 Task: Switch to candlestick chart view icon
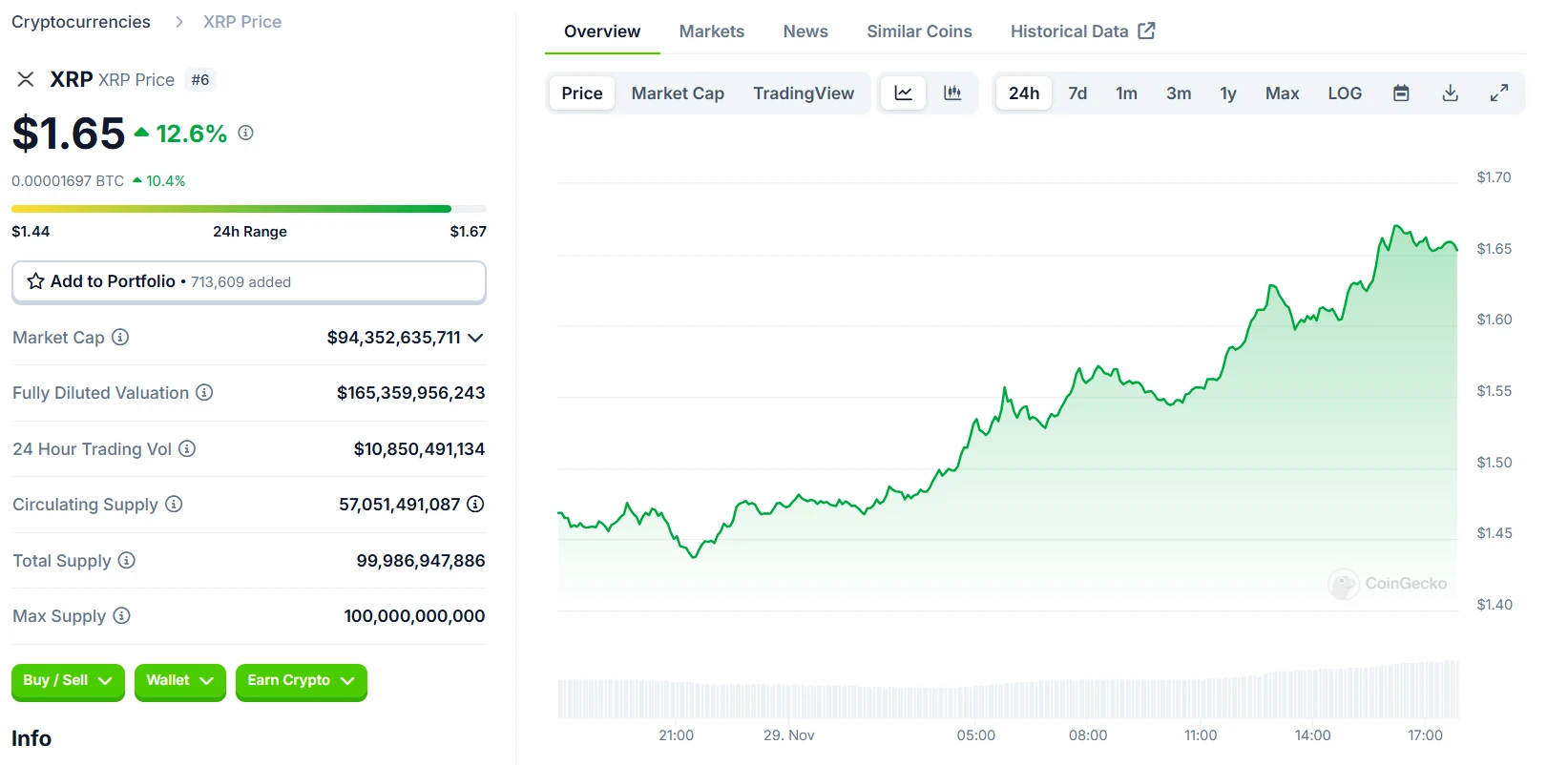[x=952, y=93]
